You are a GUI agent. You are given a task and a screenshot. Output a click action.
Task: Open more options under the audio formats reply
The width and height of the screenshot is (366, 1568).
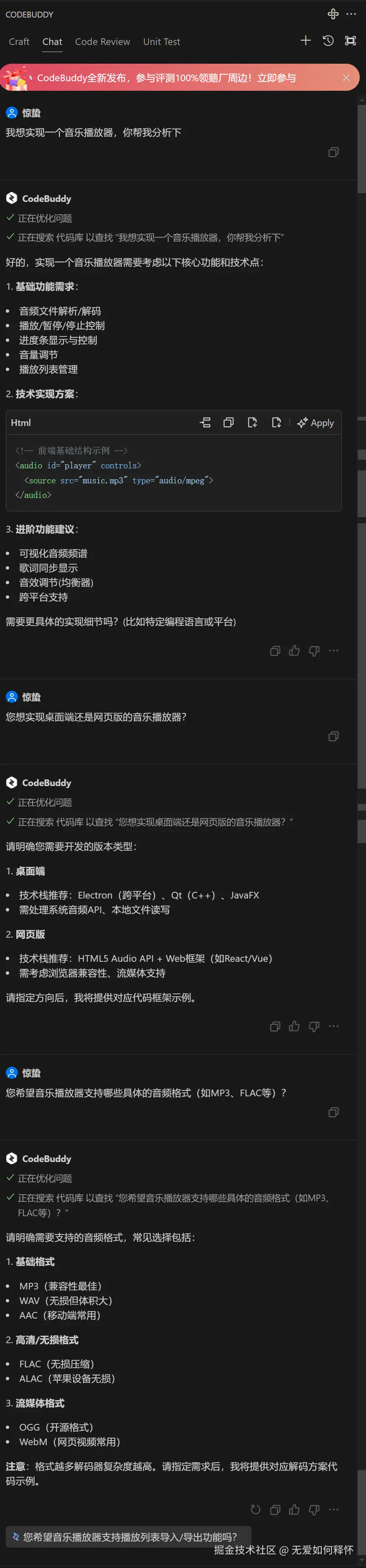pyautogui.click(x=334, y=1510)
